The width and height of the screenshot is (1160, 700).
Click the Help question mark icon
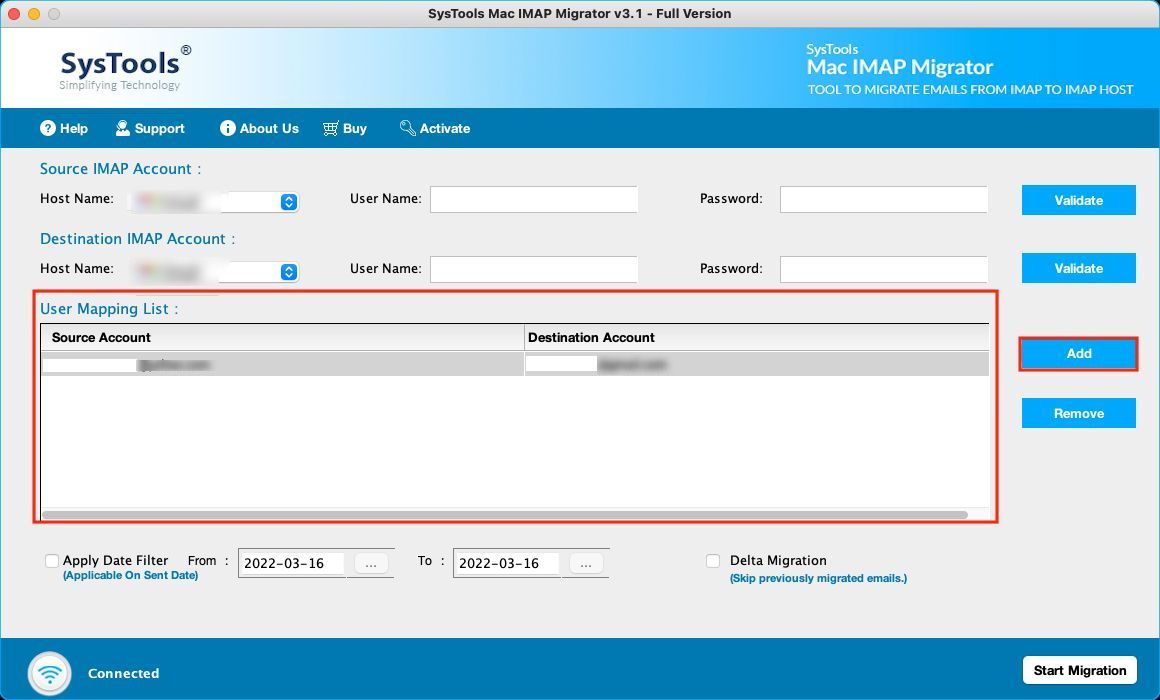pos(48,128)
